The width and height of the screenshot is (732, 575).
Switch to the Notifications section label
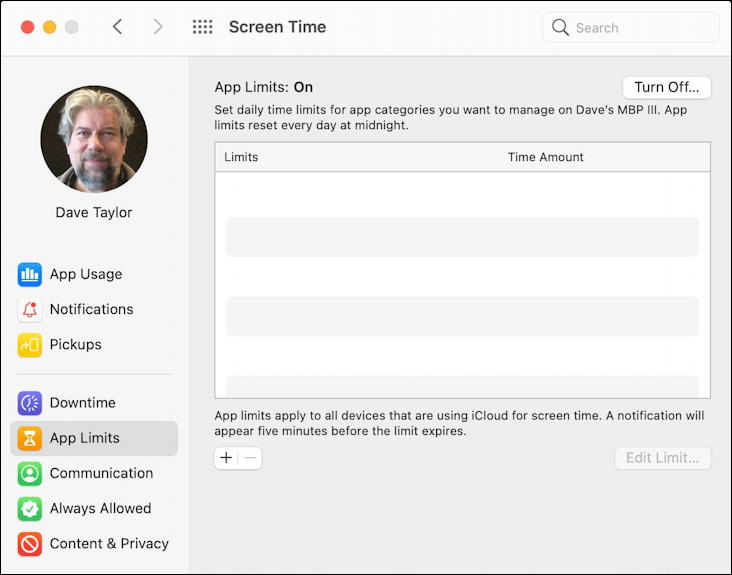click(x=92, y=309)
